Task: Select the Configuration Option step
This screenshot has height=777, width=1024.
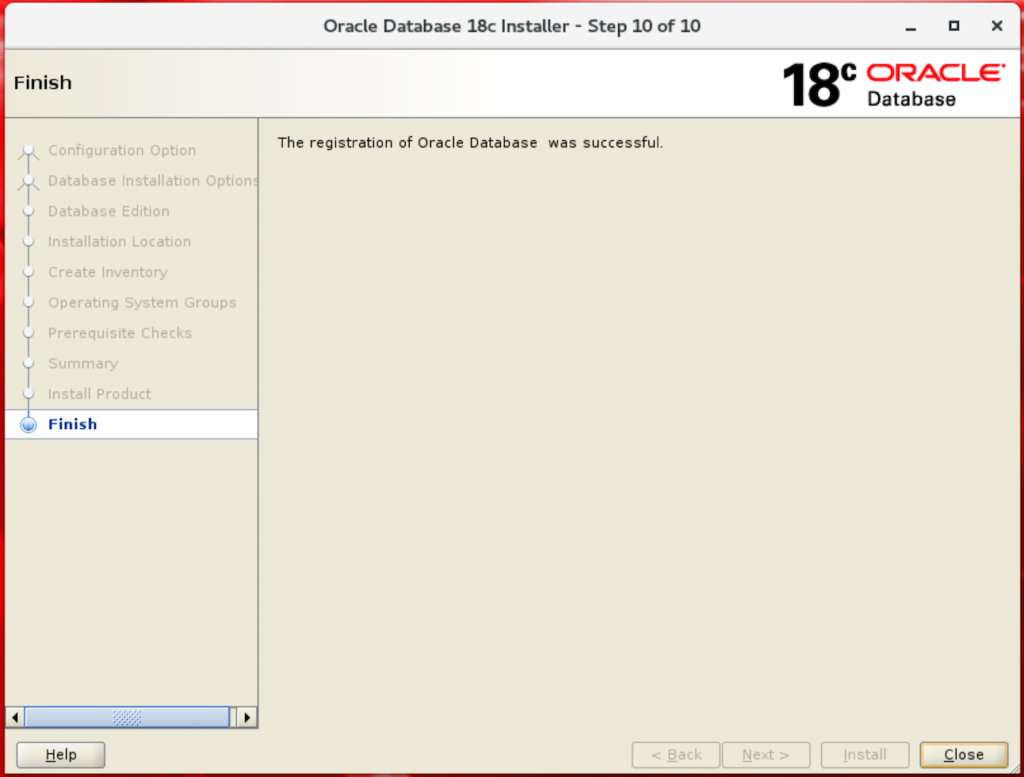Action: tap(122, 150)
